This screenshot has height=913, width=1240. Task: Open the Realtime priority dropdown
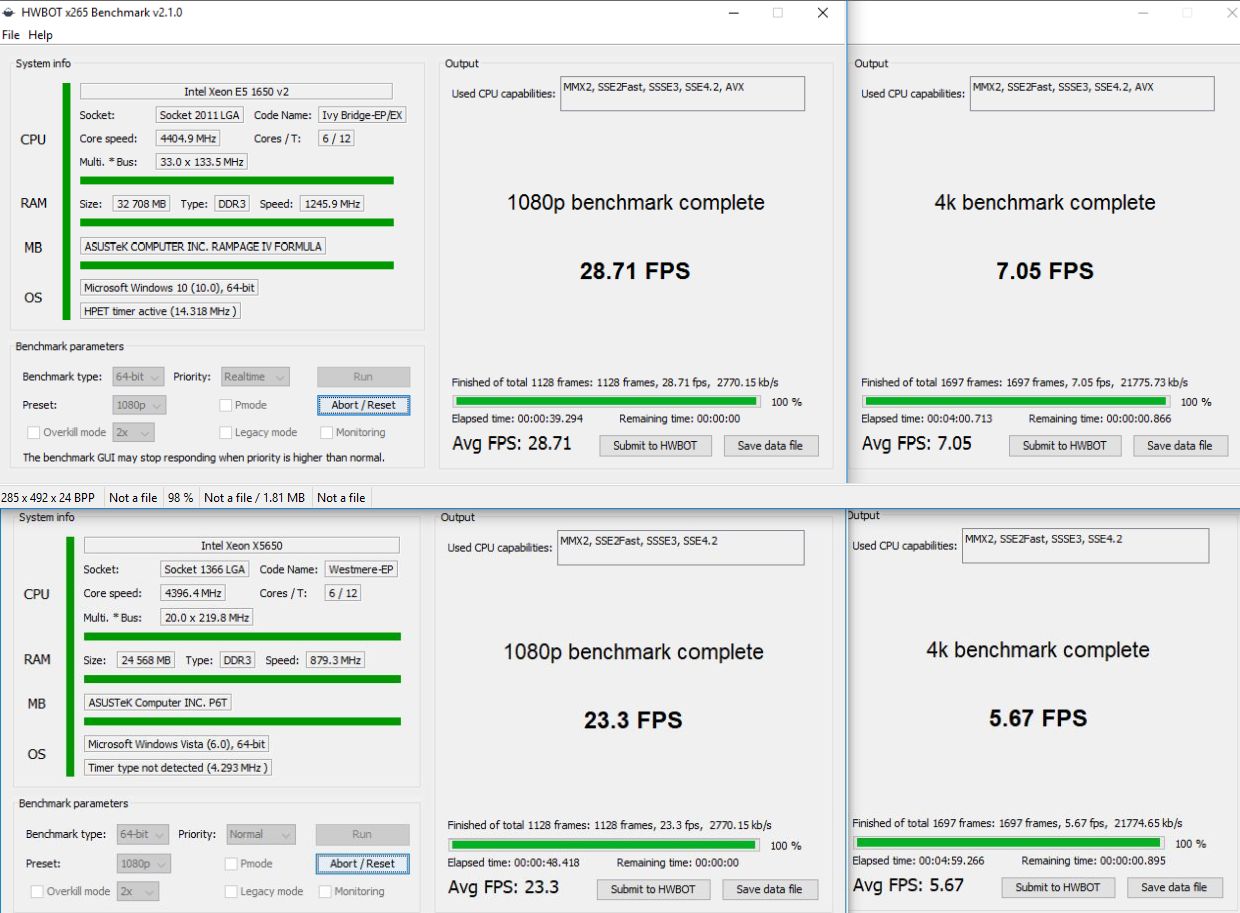tap(255, 377)
